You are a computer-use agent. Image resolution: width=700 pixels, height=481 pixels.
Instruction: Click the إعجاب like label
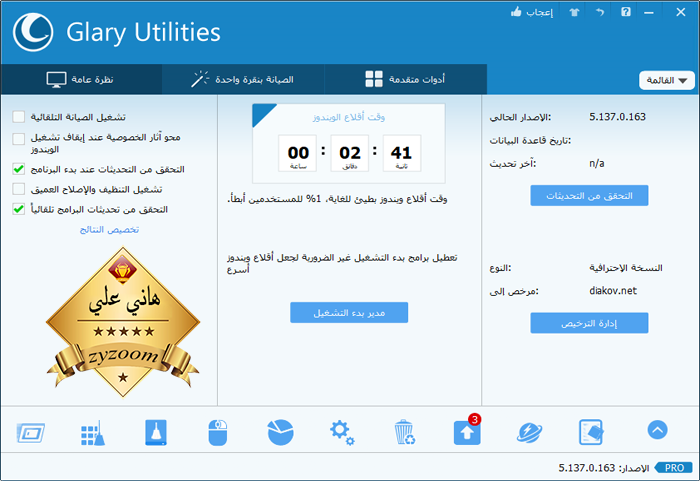coord(539,13)
